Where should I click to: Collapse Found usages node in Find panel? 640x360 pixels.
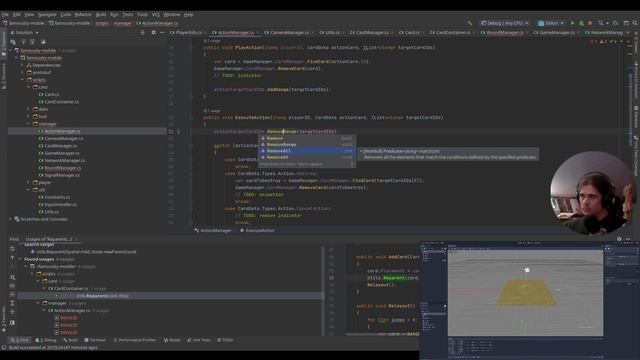20,259
